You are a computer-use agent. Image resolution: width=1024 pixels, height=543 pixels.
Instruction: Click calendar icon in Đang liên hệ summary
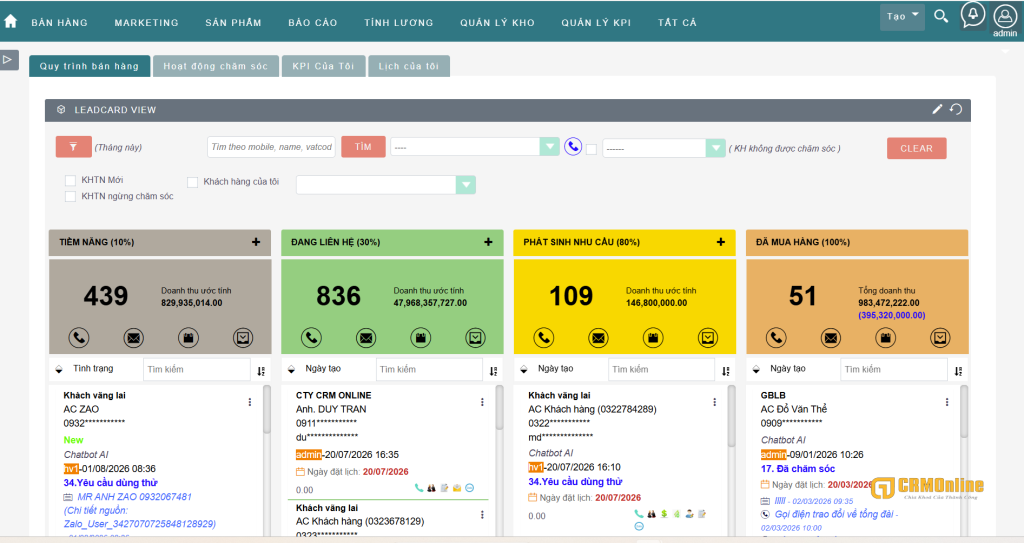421,338
